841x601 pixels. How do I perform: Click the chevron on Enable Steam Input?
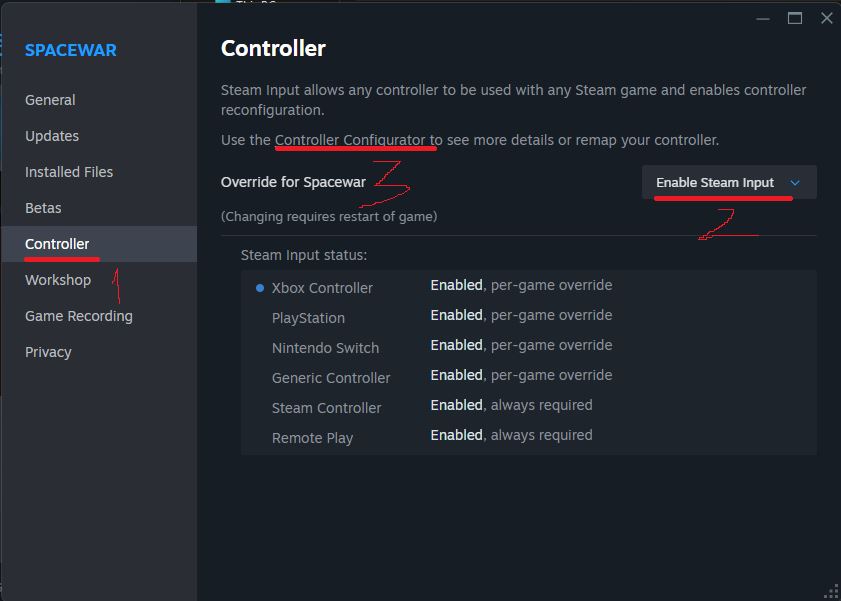coord(795,183)
